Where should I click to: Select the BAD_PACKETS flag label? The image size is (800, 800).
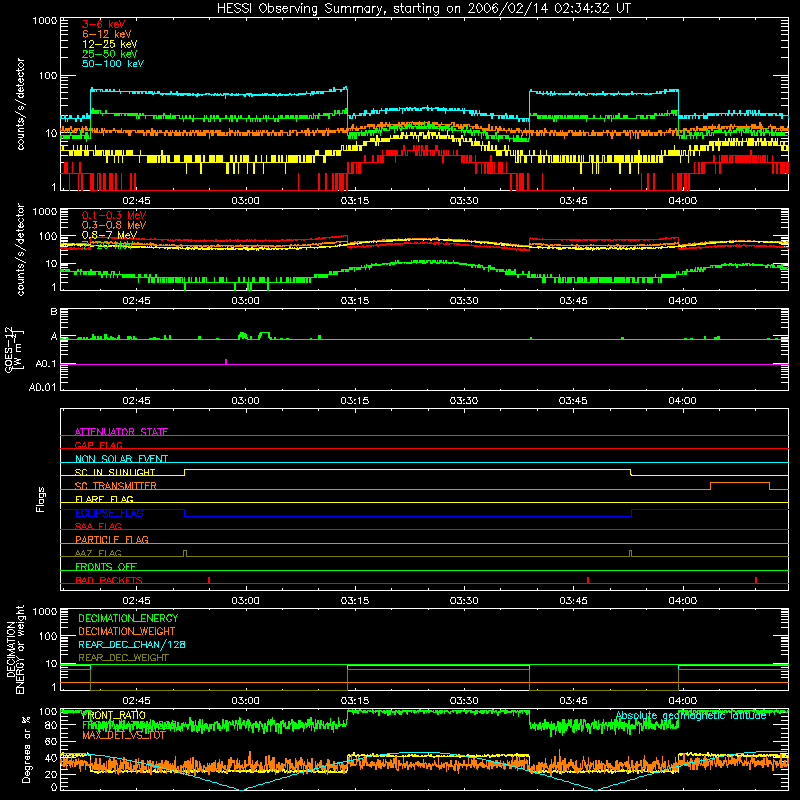(109, 580)
